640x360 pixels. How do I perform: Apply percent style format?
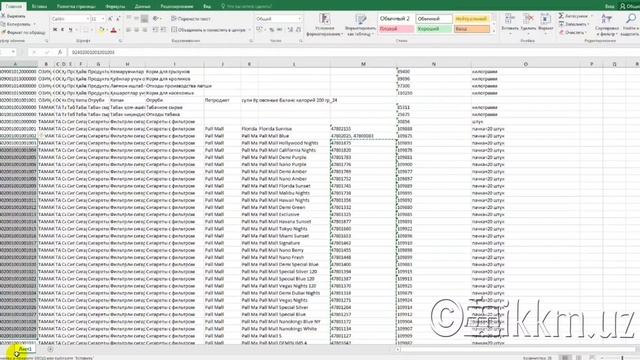pyautogui.click(x=271, y=30)
